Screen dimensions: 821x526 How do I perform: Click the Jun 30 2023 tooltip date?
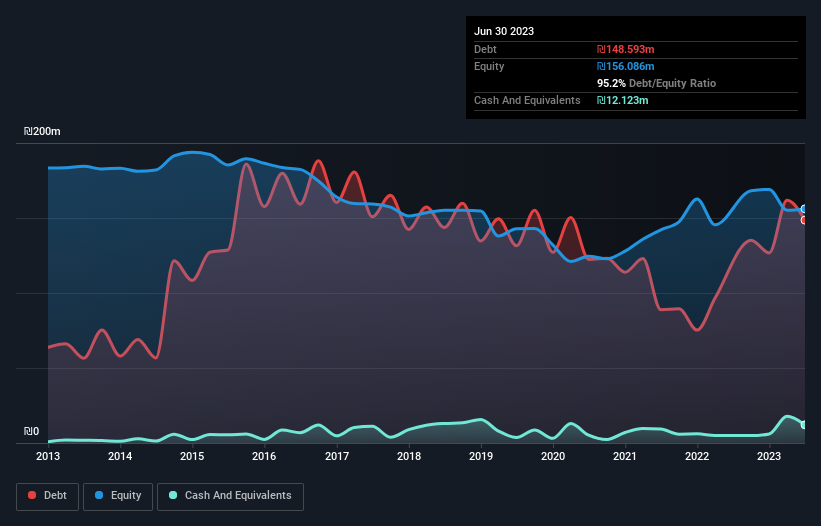click(504, 31)
